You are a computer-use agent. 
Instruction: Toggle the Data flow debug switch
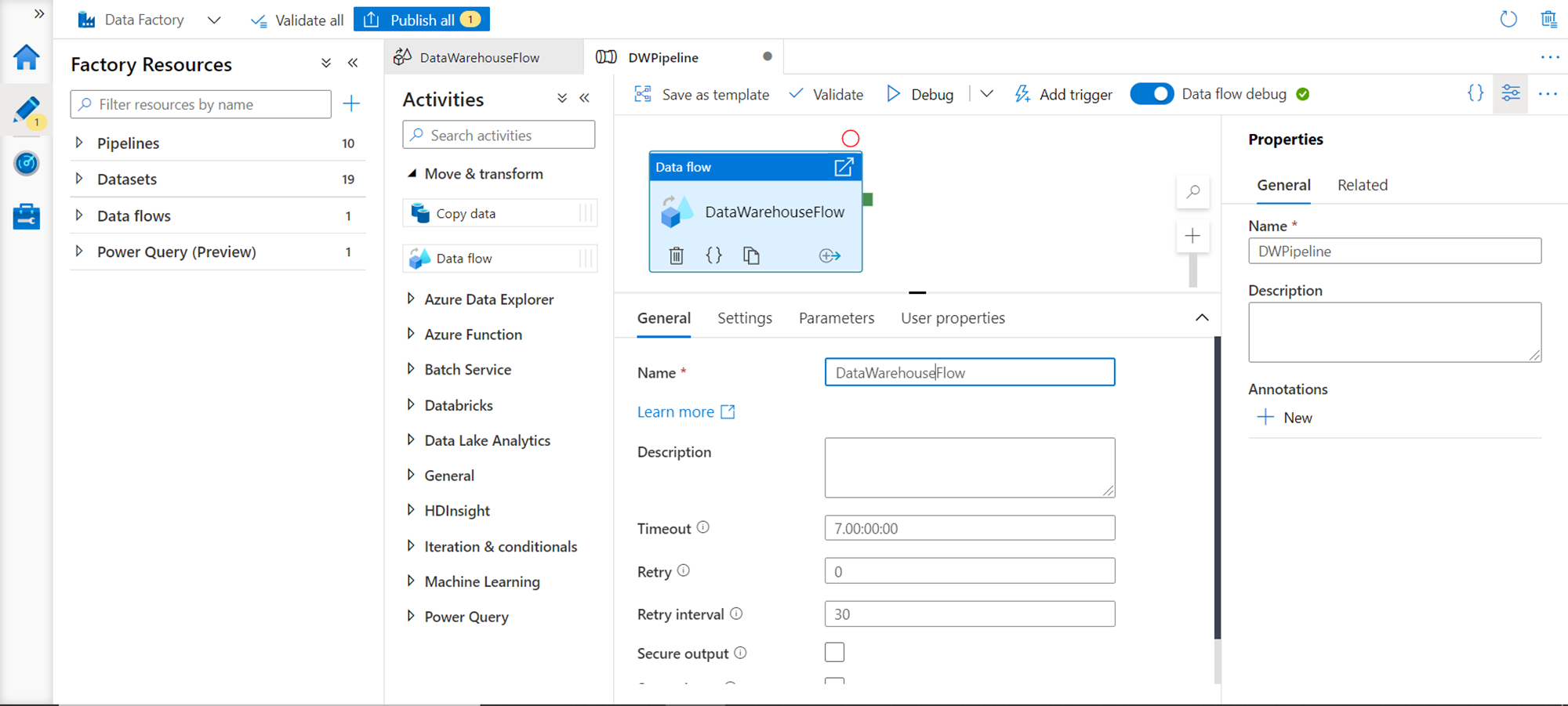coord(1152,94)
